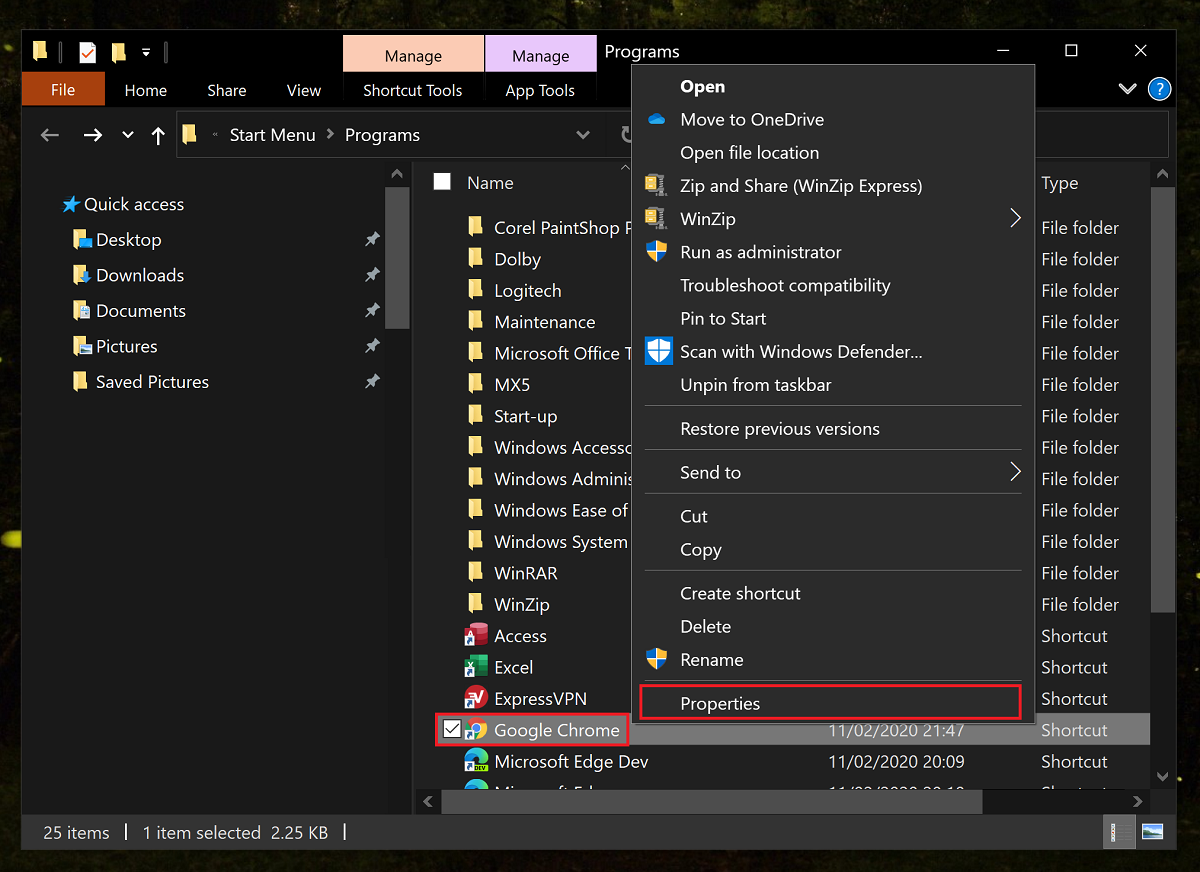Click the Type column header

pos(1060,183)
